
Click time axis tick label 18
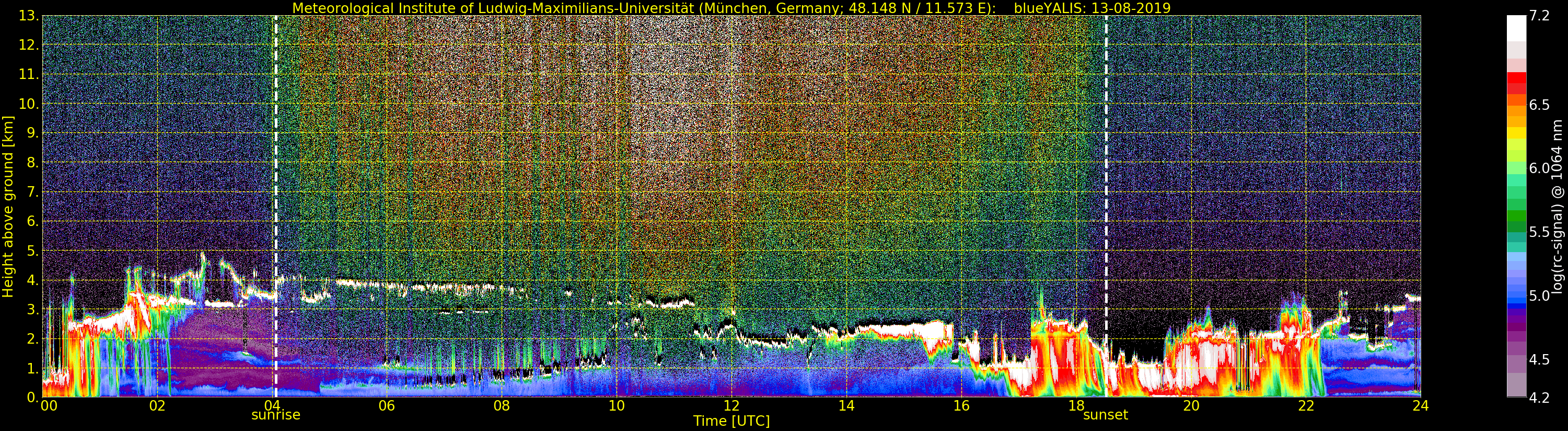[x=1076, y=406]
